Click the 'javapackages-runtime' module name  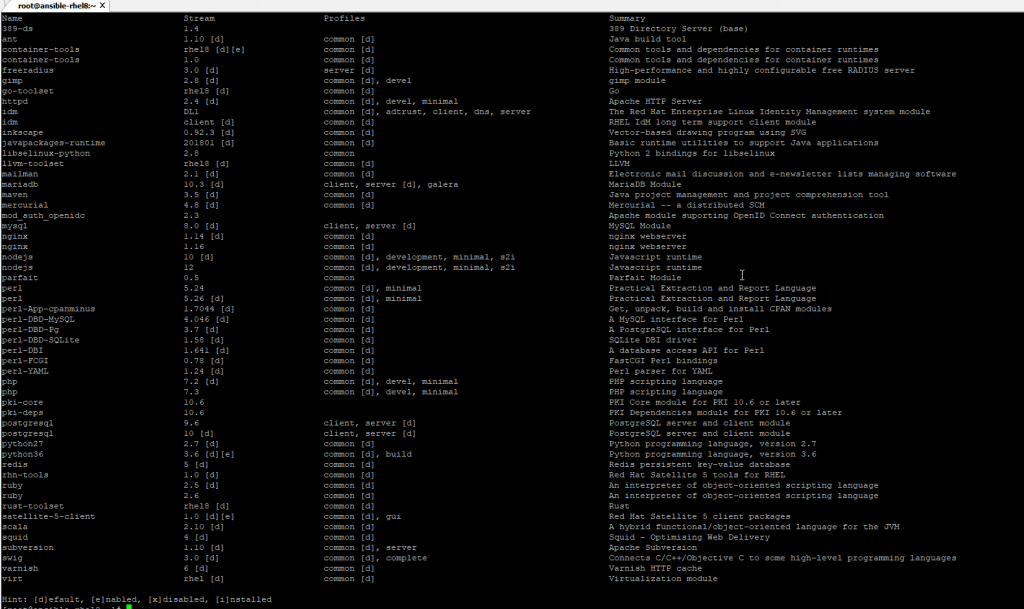[54, 143]
